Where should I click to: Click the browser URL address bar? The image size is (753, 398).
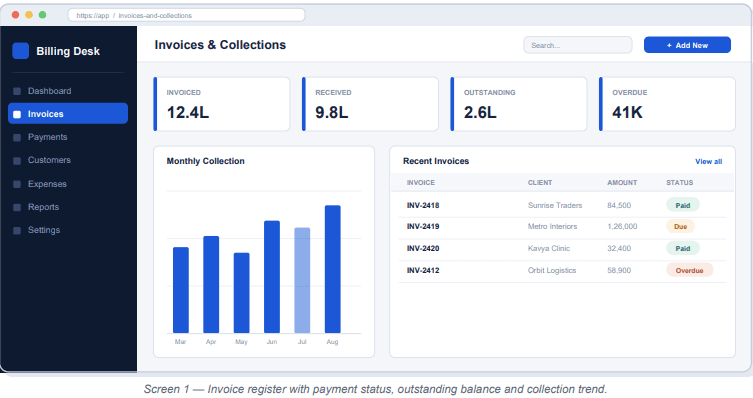(186, 15)
